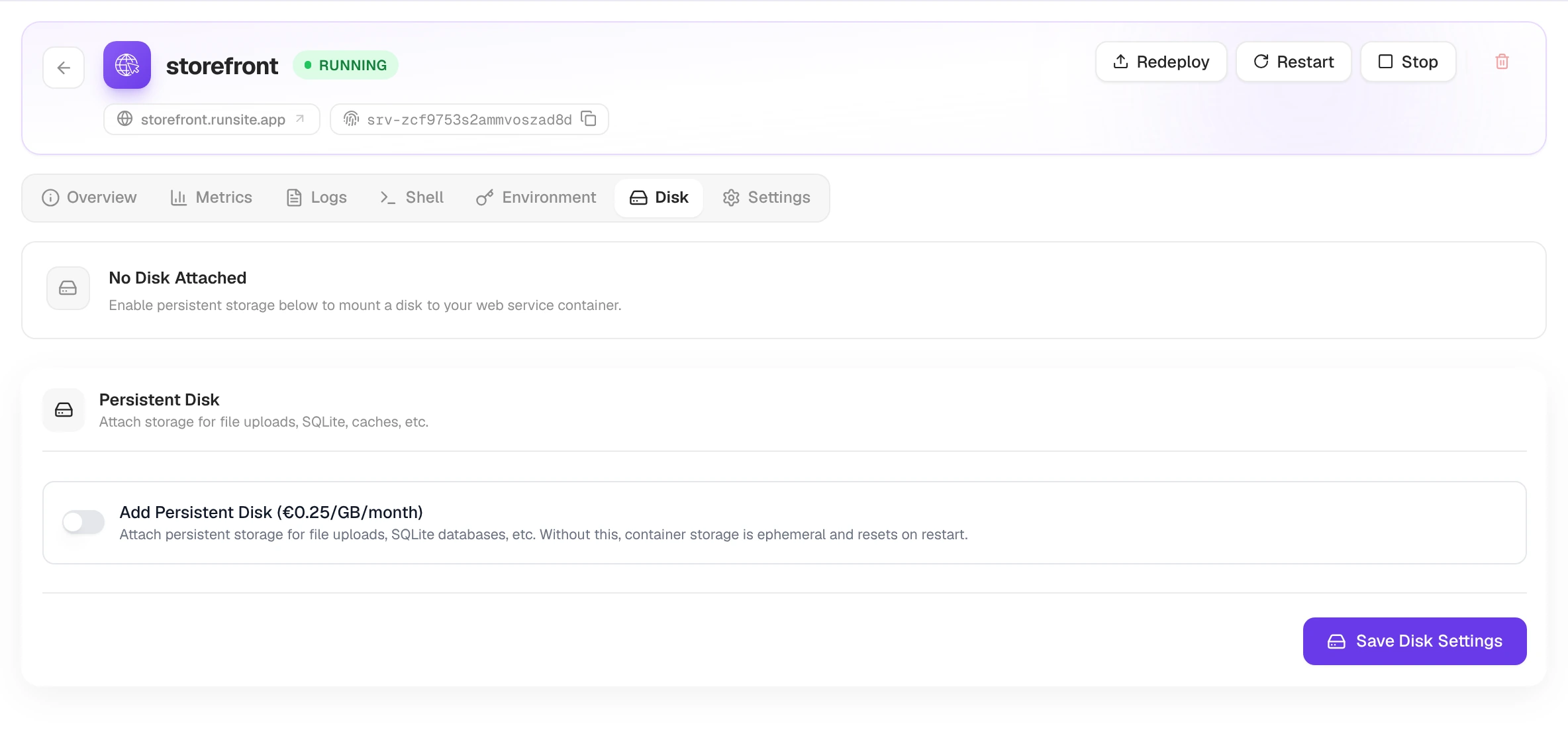Open the Settings tab
This screenshot has height=738, width=1568.
[767, 197]
